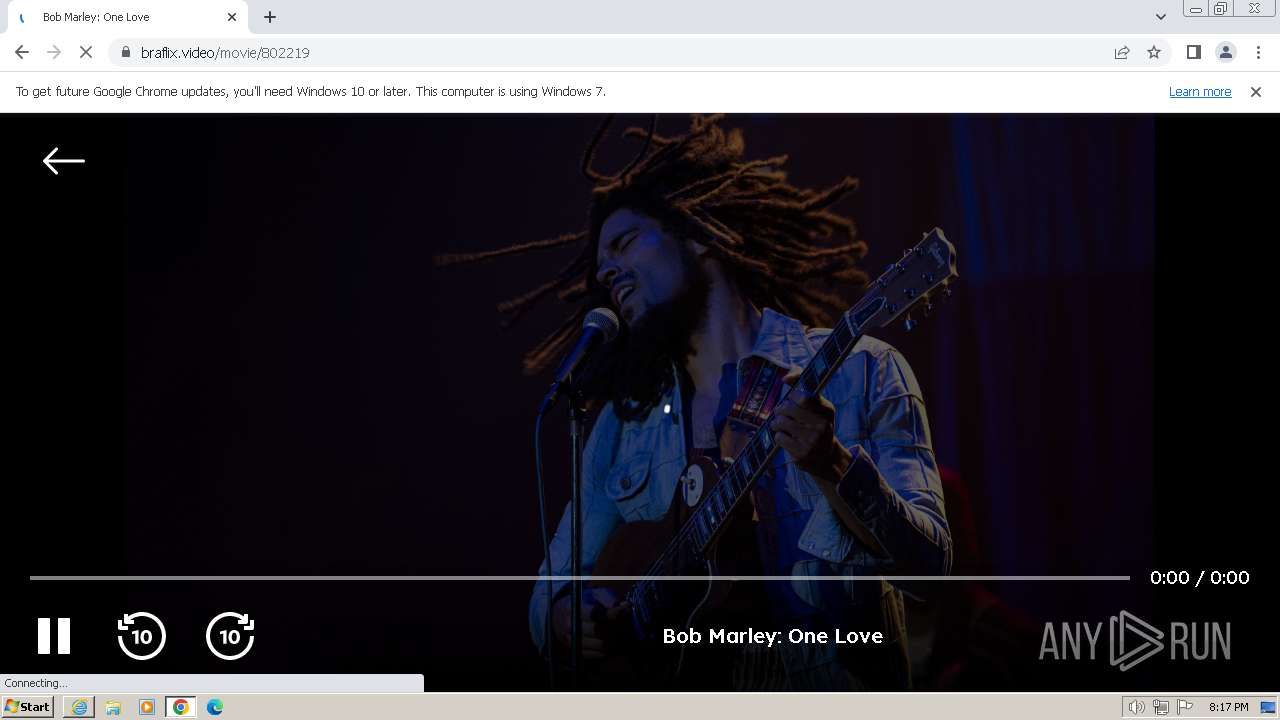
Task: Open the volume tray icon
Action: pyautogui.click(x=1137, y=707)
